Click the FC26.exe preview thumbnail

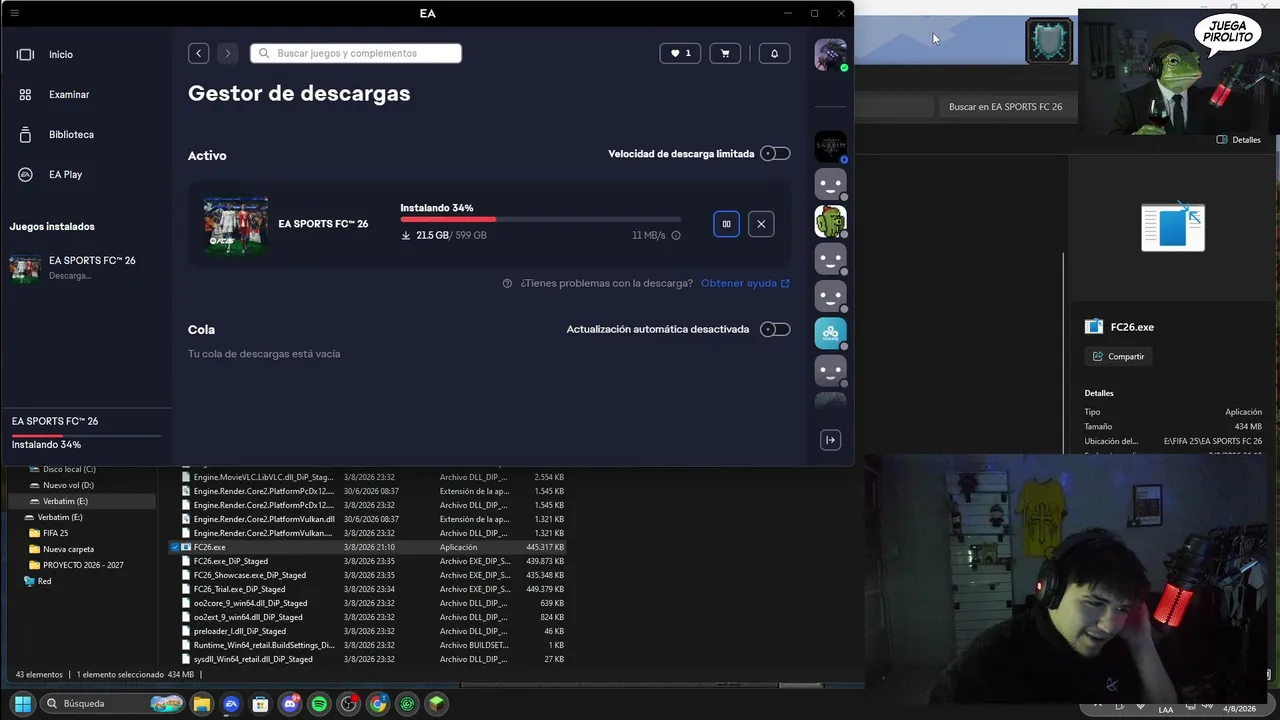tap(1173, 227)
